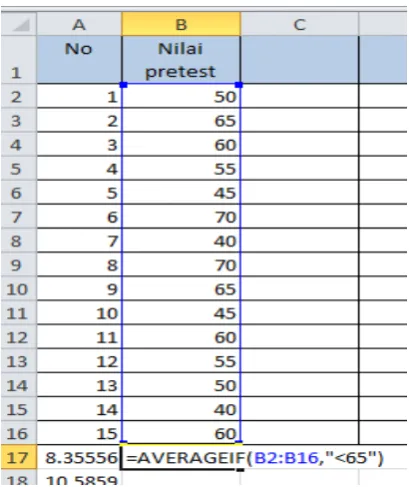The width and height of the screenshot is (409, 487).
Task: Select row 1 header
Action: [x=19, y=60]
